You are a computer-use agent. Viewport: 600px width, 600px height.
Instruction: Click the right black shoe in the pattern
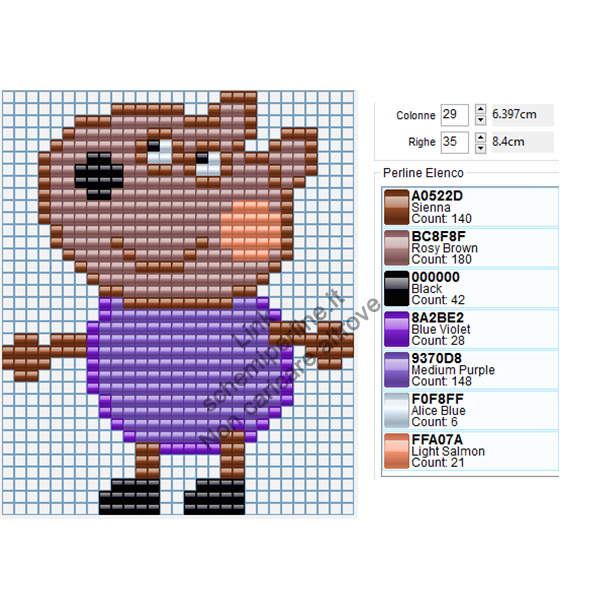click(x=214, y=496)
